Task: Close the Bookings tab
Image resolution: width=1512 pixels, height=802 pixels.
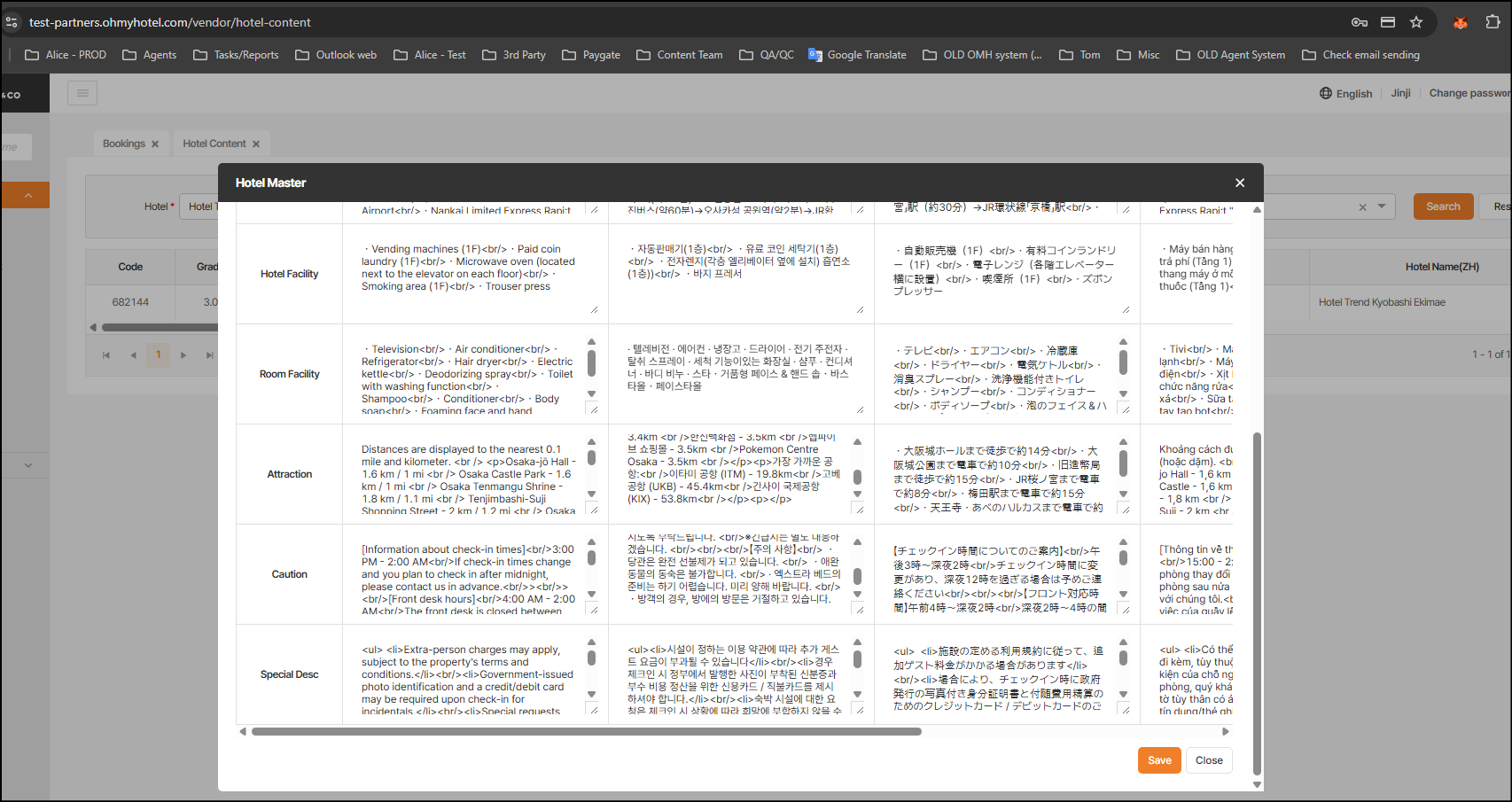Action: [x=155, y=144]
